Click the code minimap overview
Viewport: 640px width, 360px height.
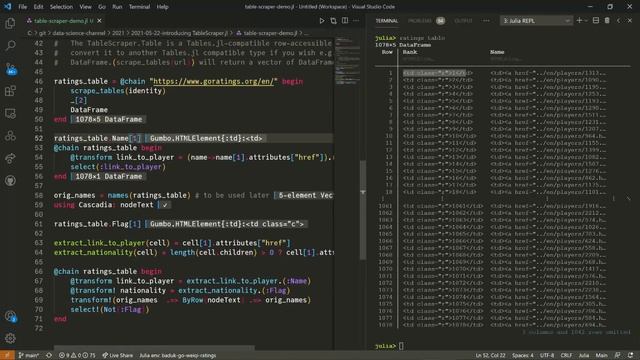[x=348, y=61]
